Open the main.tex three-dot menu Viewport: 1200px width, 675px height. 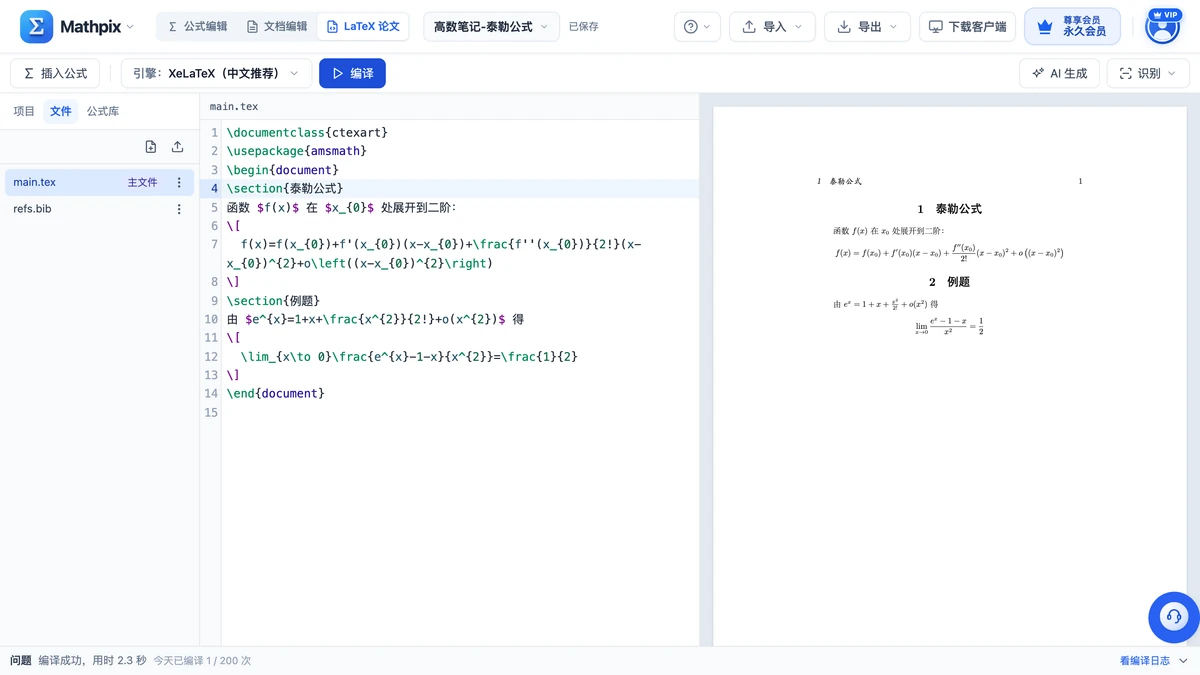click(179, 182)
